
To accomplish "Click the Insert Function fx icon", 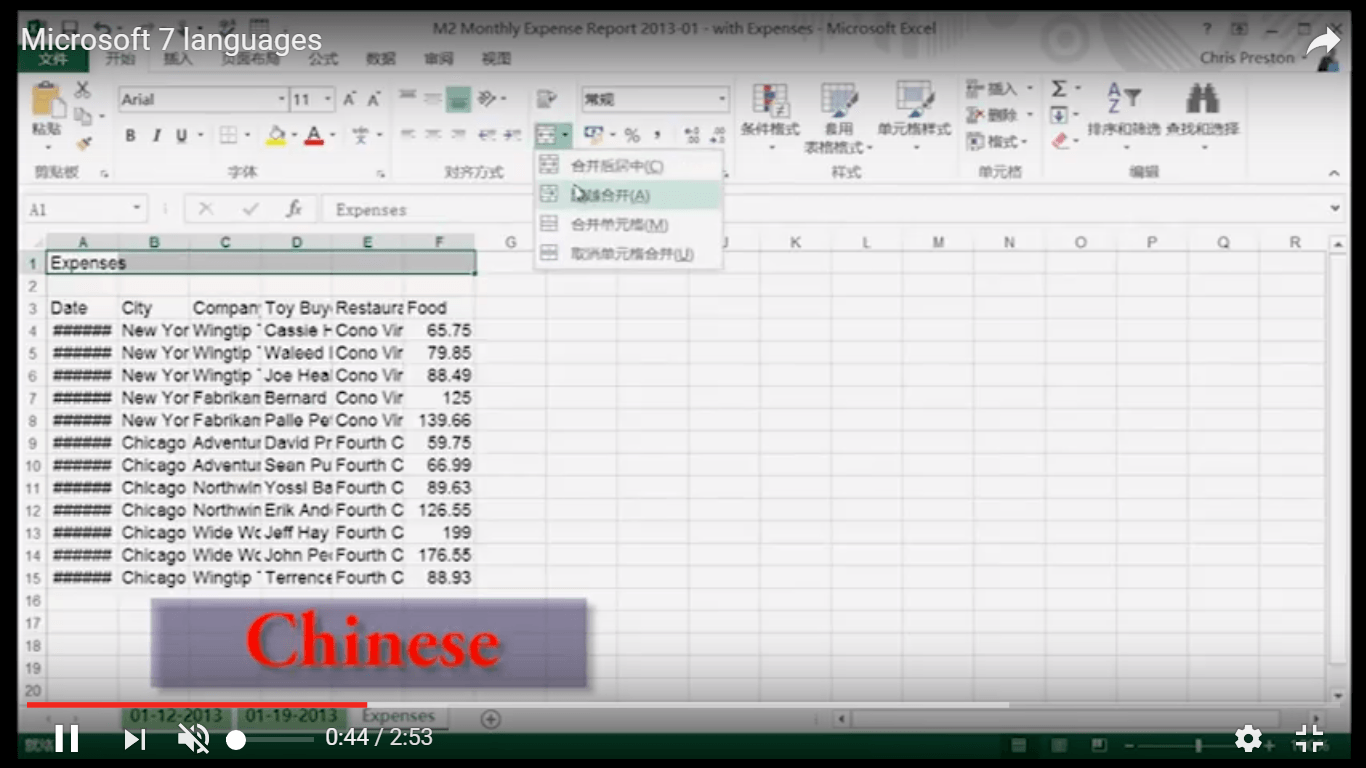I will pyautogui.click(x=294, y=209).
